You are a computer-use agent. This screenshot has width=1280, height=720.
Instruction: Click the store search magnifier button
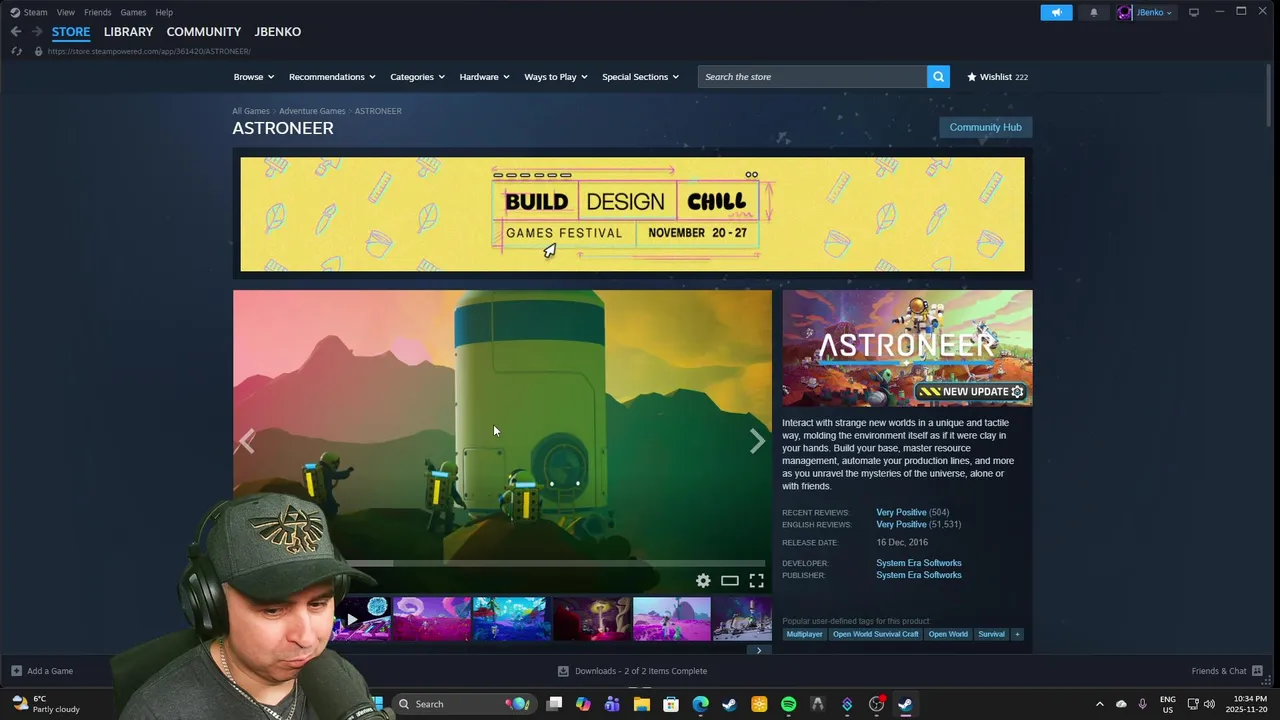coord(938,77)
